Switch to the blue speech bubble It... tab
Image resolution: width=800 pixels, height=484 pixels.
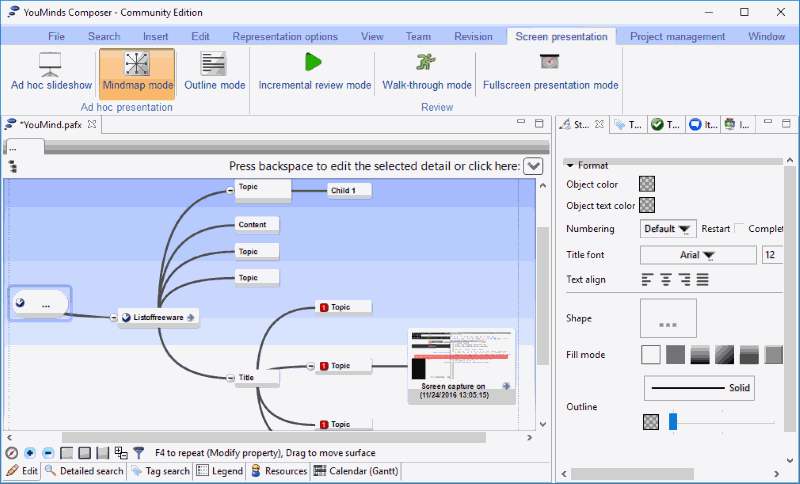coord(703,124)
